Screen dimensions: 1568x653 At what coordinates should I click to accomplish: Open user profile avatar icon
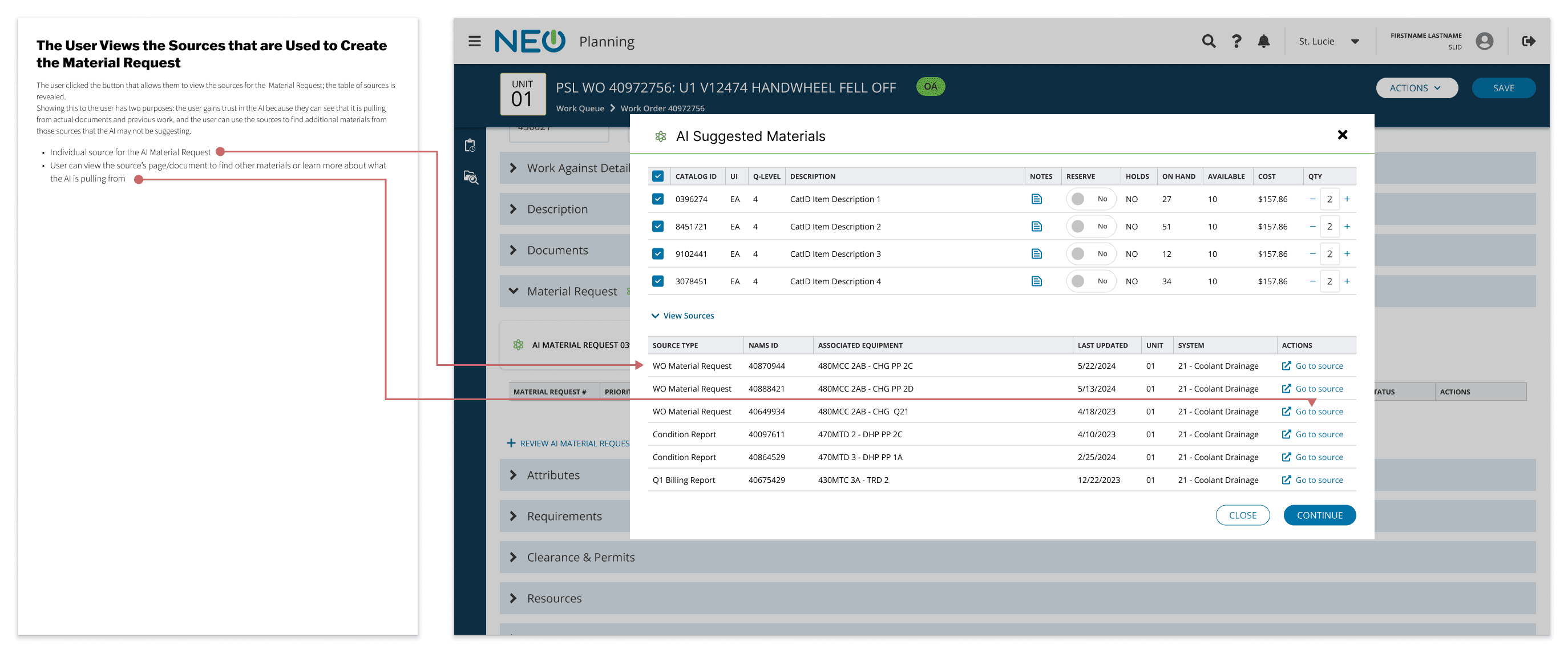point(1484,42)
